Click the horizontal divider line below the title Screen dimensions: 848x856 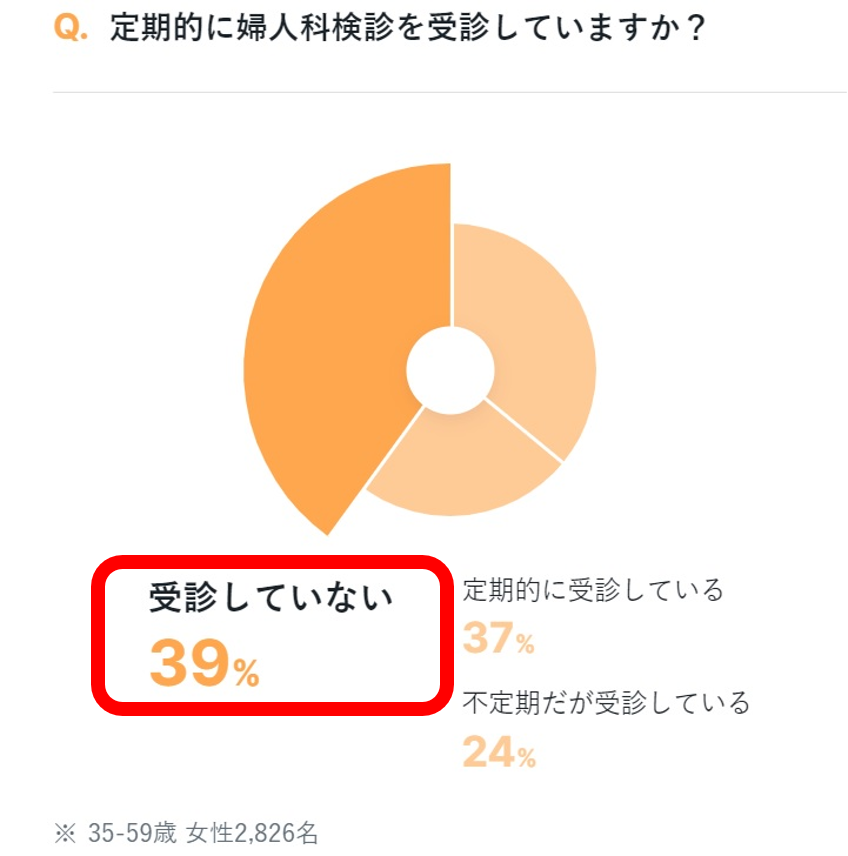click(450, 92)
